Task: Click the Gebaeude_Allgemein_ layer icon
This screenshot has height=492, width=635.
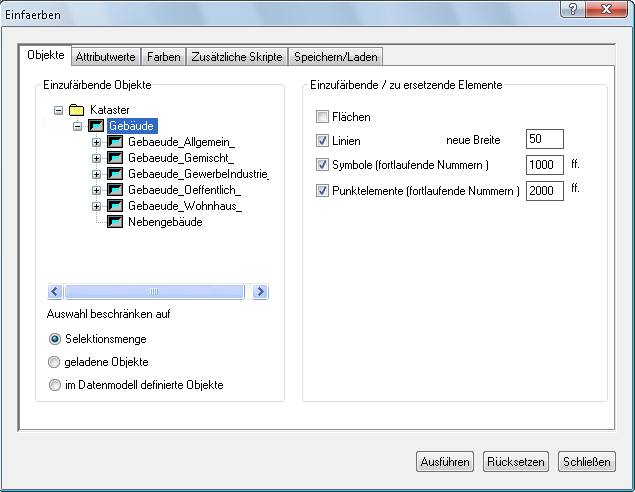Action: tap(115, 143)
